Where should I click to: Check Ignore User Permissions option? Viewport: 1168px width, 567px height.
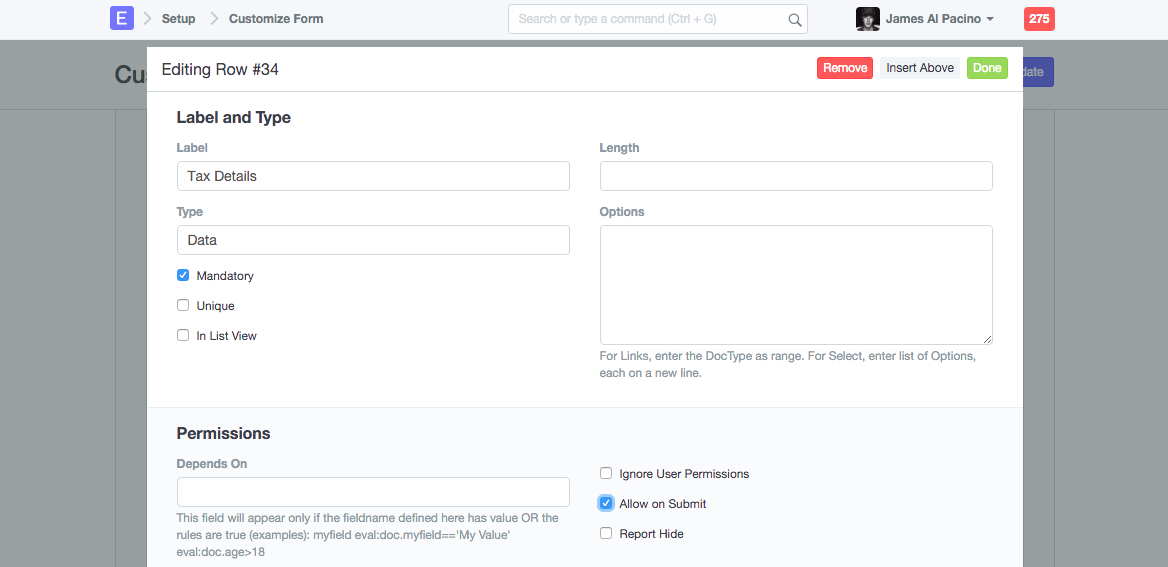point(606,474)
